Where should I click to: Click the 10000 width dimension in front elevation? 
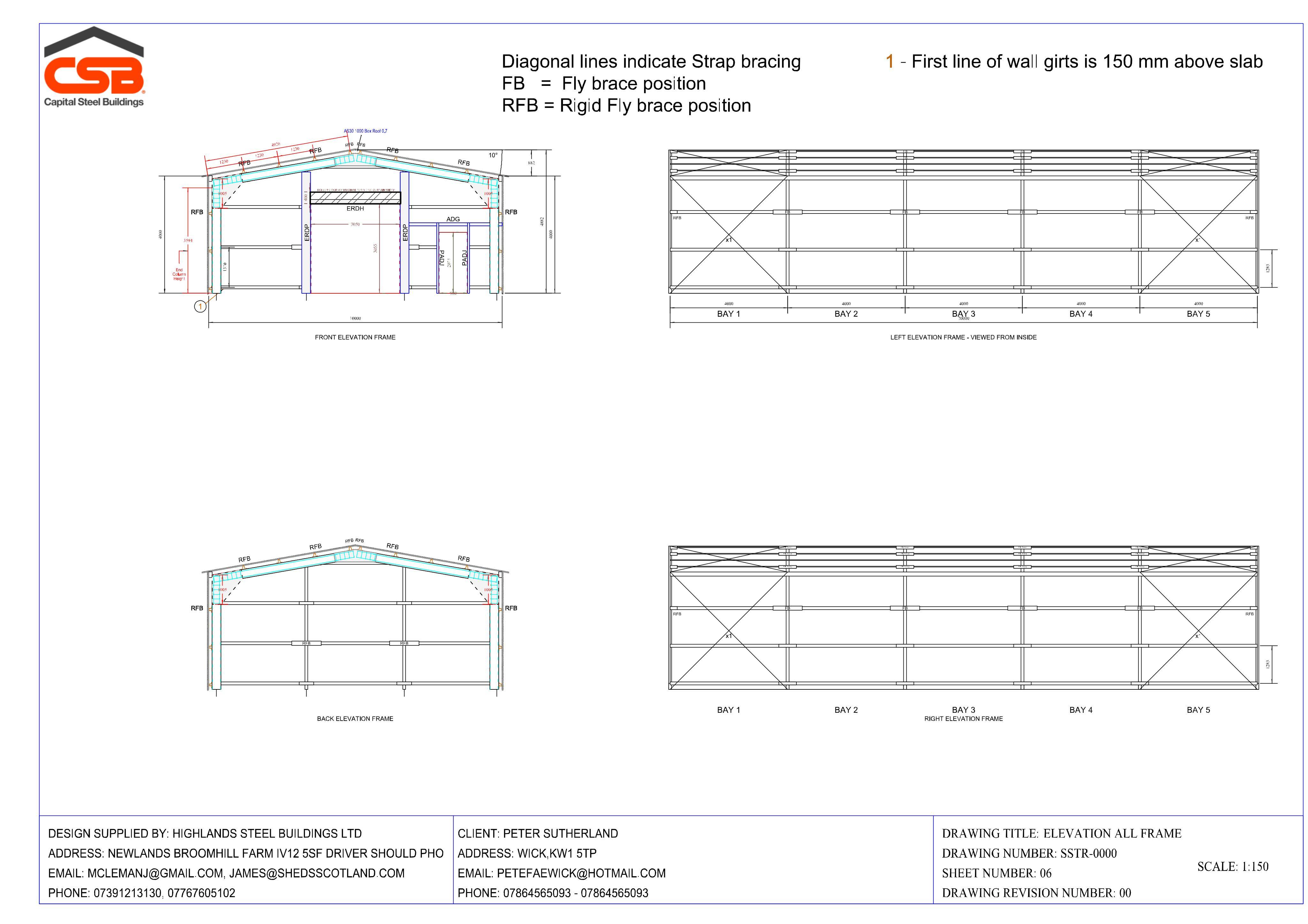click(355, 319)
